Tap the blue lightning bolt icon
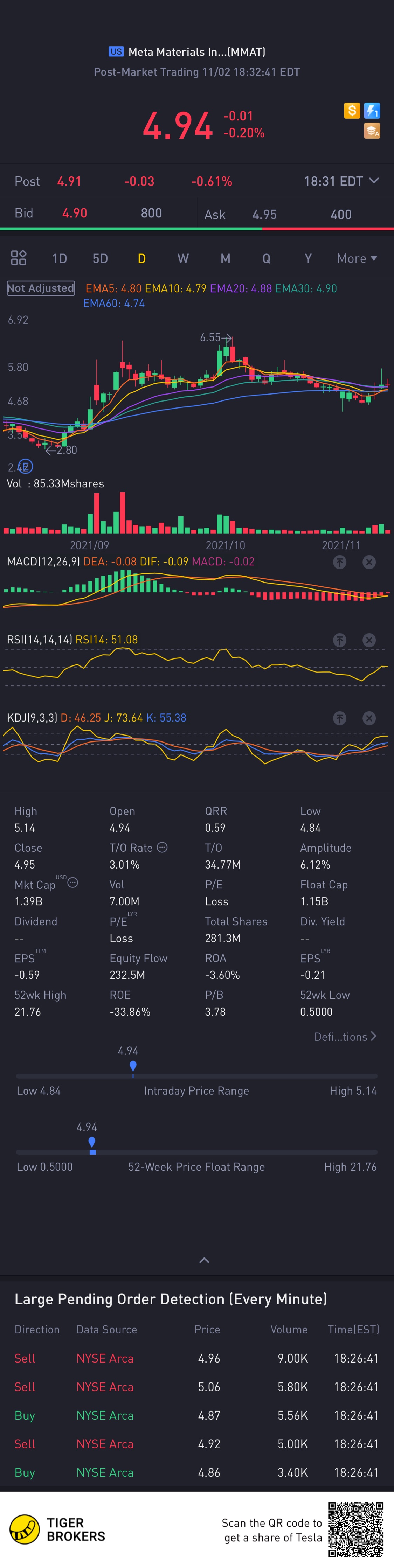 [x=372, y=110]
